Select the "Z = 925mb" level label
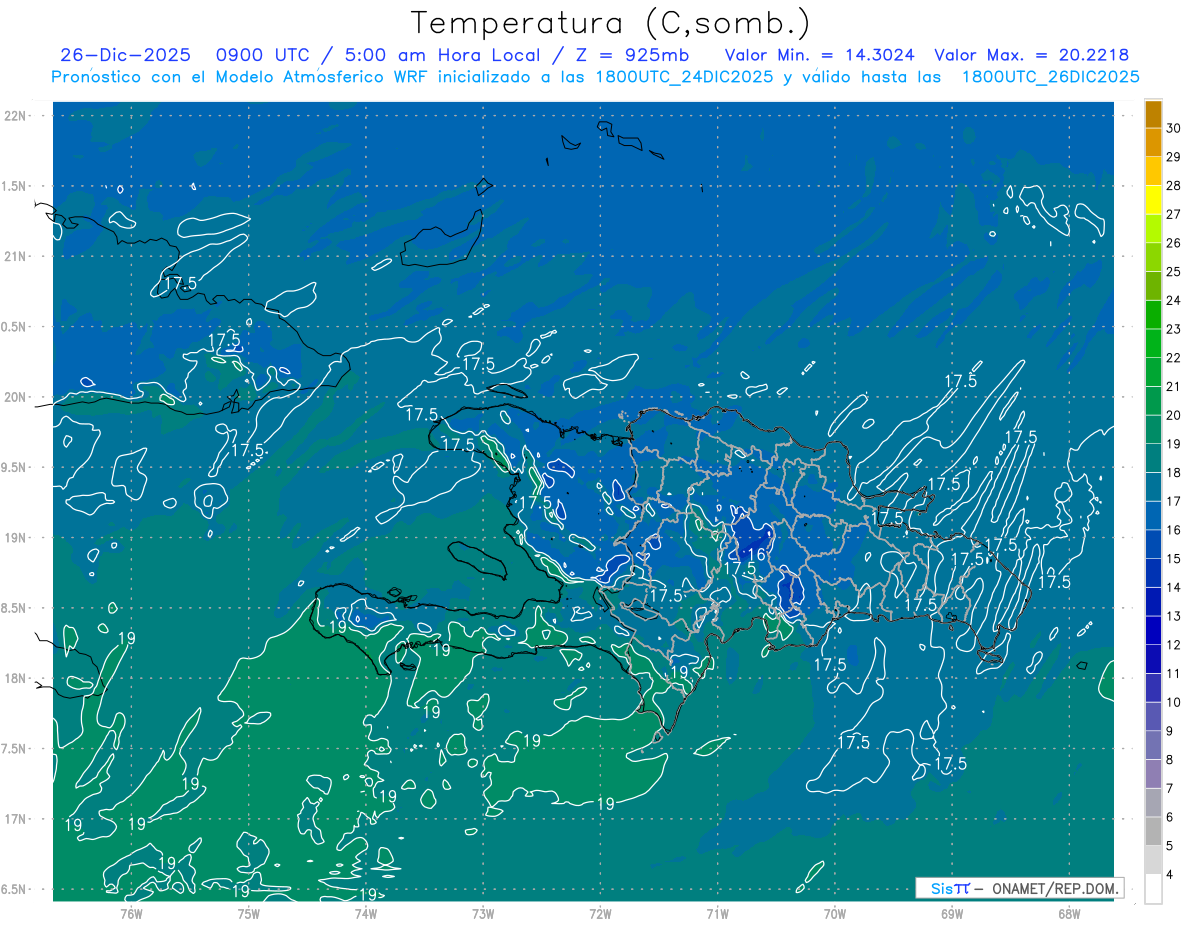 [631, 55]
